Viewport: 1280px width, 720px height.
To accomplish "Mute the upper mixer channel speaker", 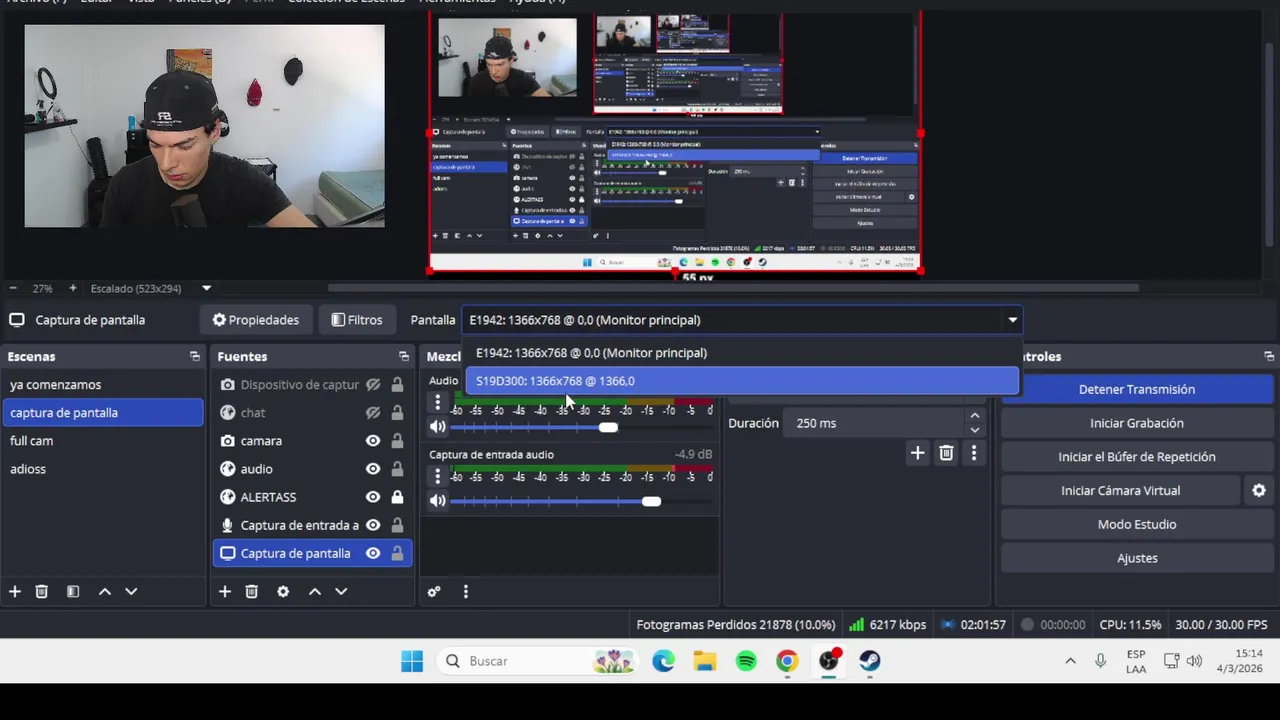I will click(x=437, y=427).
